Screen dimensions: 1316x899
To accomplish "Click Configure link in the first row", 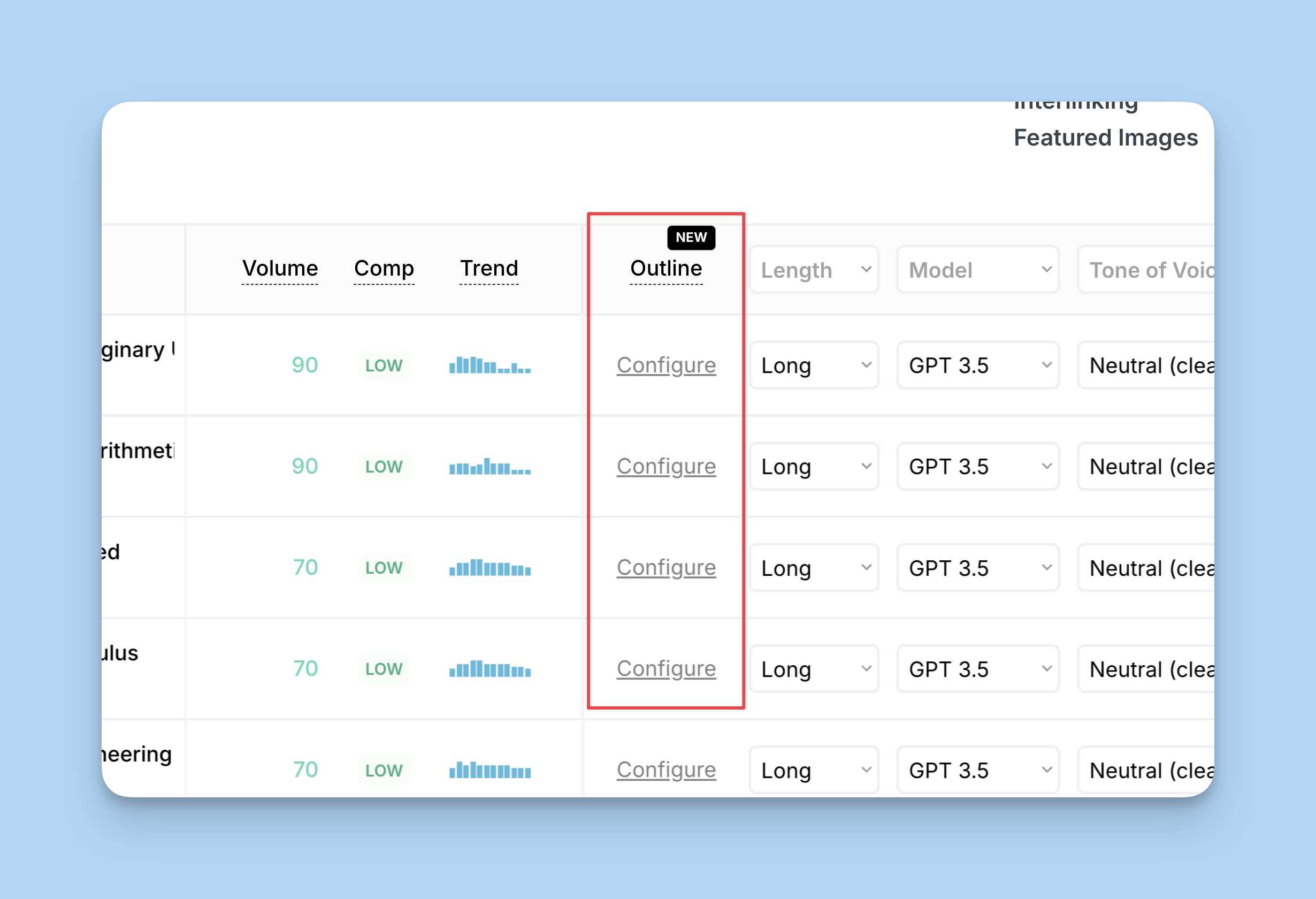I will coord(666,365).
